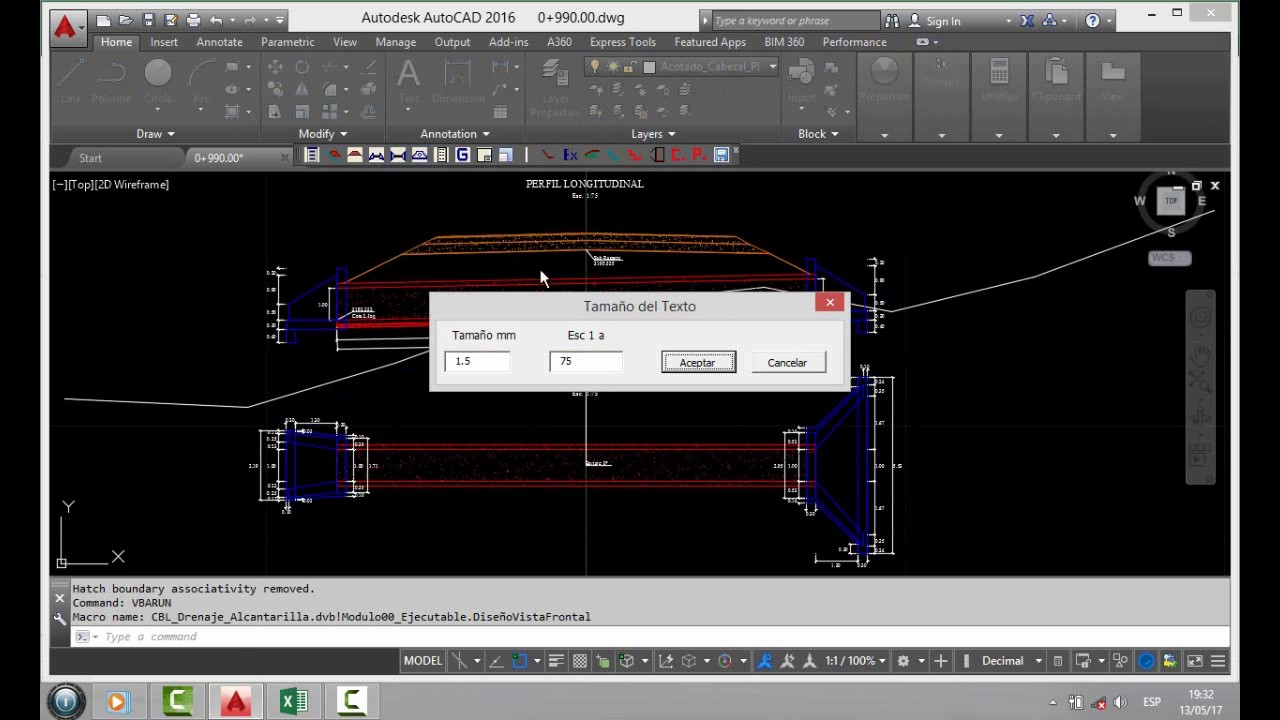Click the [Top] view control label
Screen dimensions: 1280x720
click(79, 184)
